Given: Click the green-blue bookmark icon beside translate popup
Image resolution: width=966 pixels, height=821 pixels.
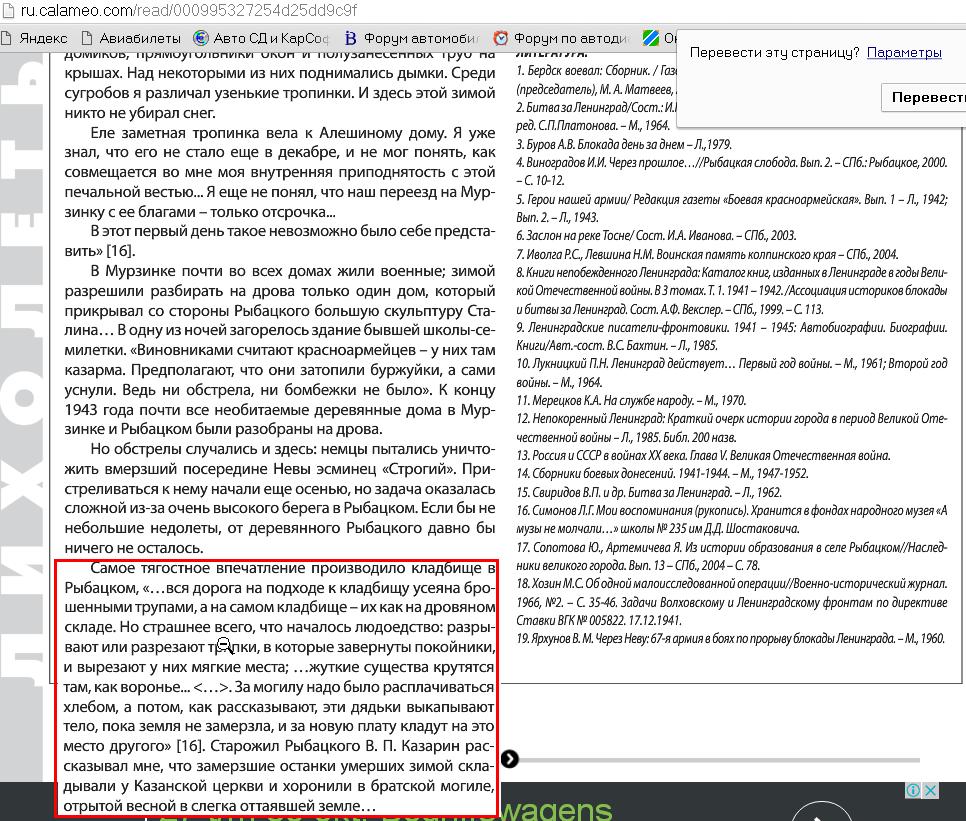Looking at the screenshot, I should 650,38.
